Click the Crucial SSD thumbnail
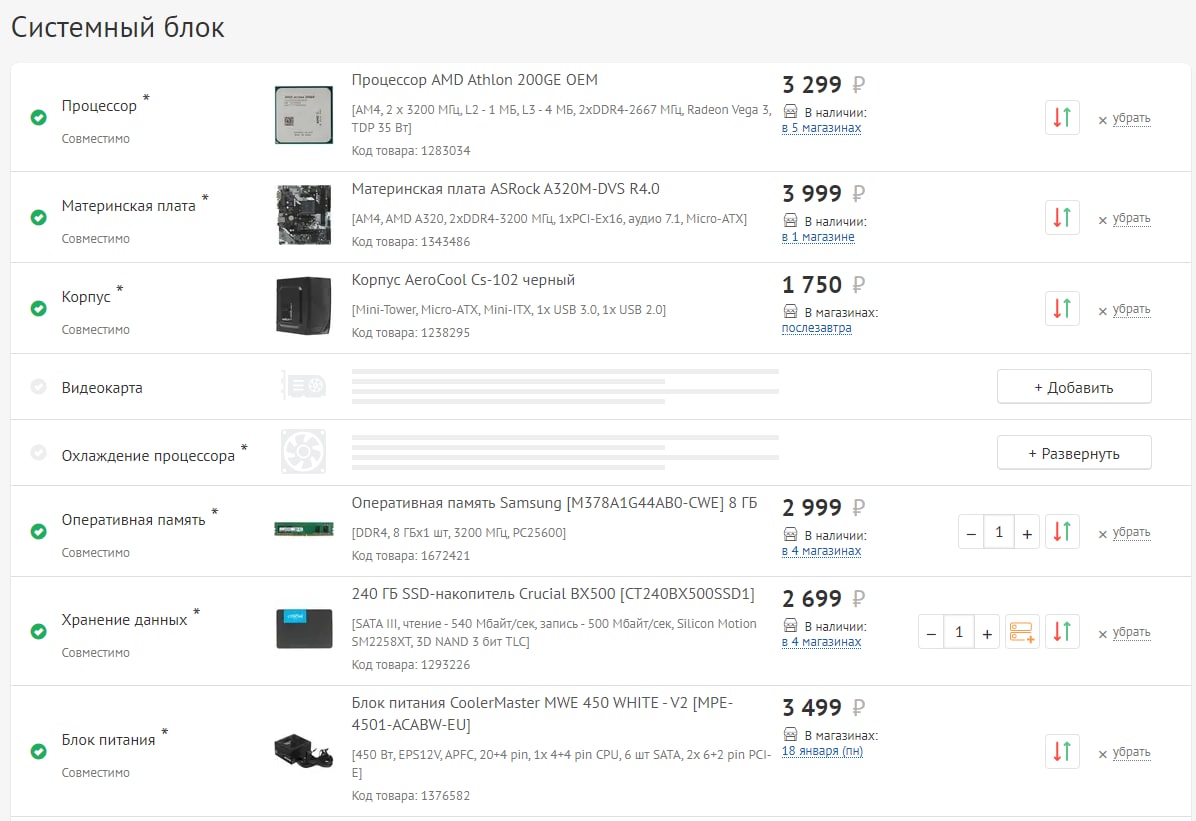The height and width of the screenshot is (821, 1196). click(304, 629)
